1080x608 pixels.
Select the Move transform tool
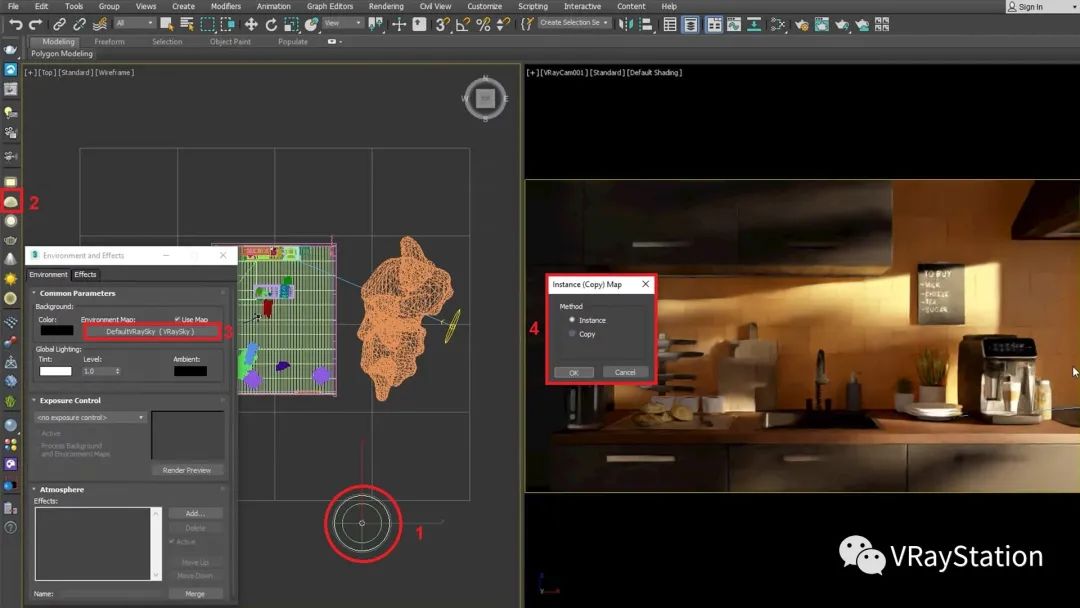point(251,24)
